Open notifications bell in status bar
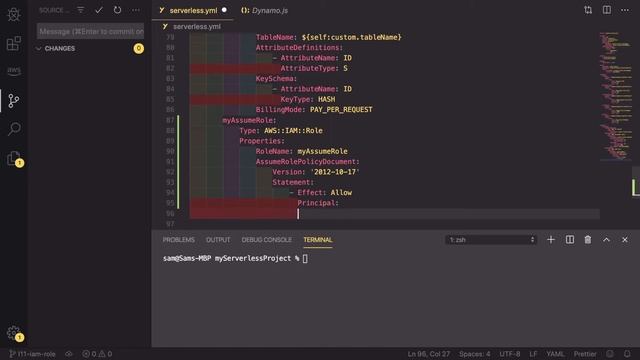 [627, 354]
